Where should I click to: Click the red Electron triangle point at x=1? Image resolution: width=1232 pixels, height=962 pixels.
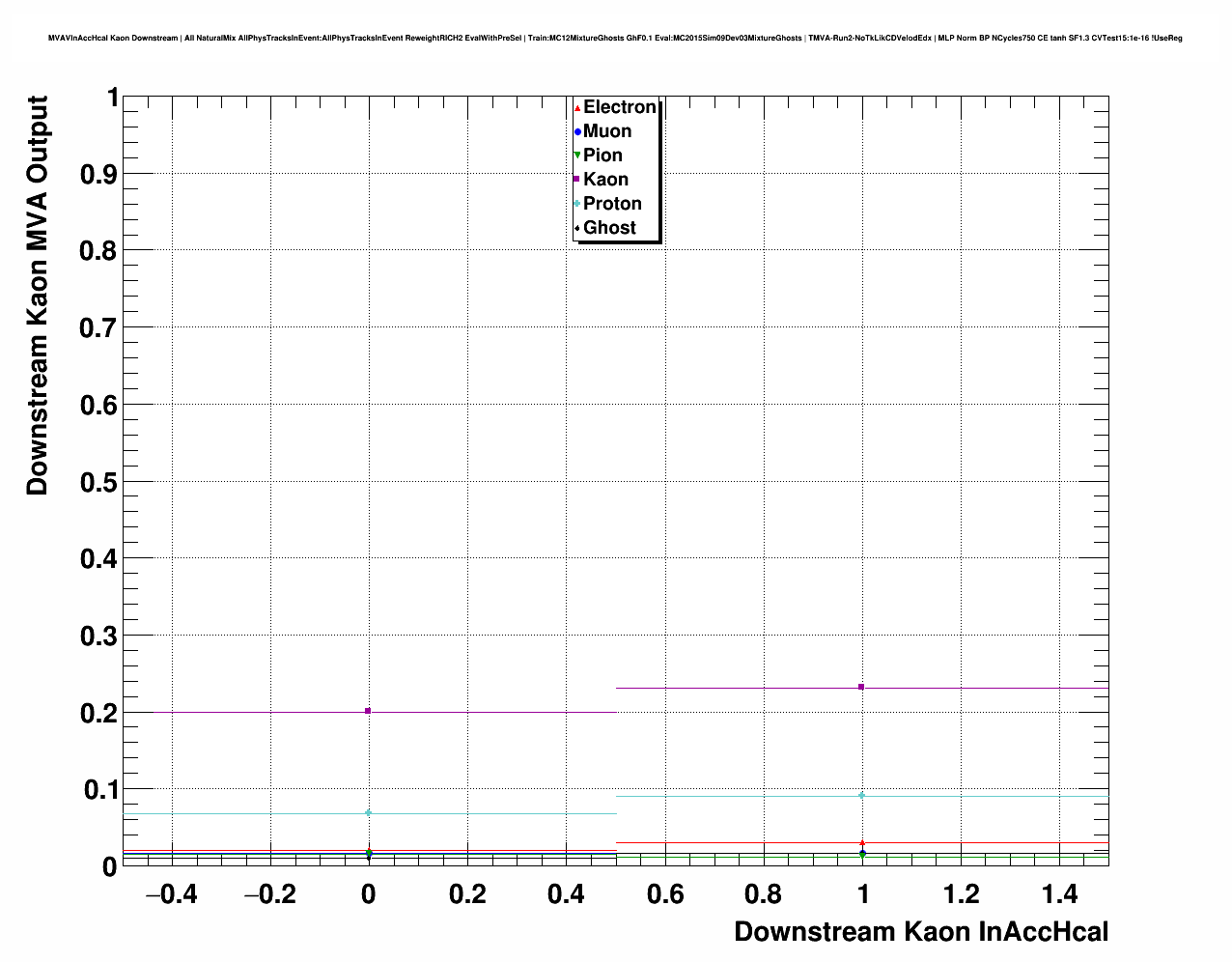point(861,842)
